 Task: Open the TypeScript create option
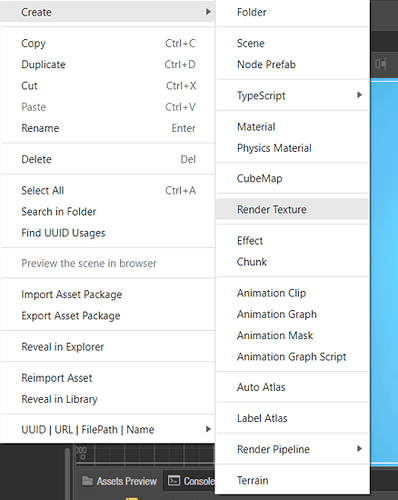(x=292, y=96)
